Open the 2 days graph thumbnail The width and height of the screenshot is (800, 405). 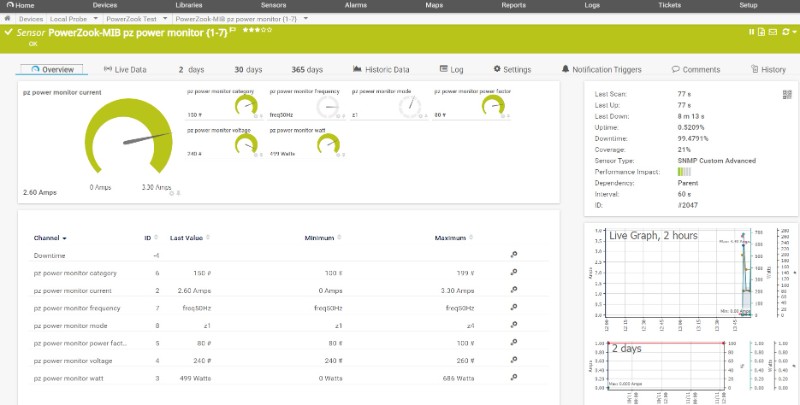[x=691, y=370]
